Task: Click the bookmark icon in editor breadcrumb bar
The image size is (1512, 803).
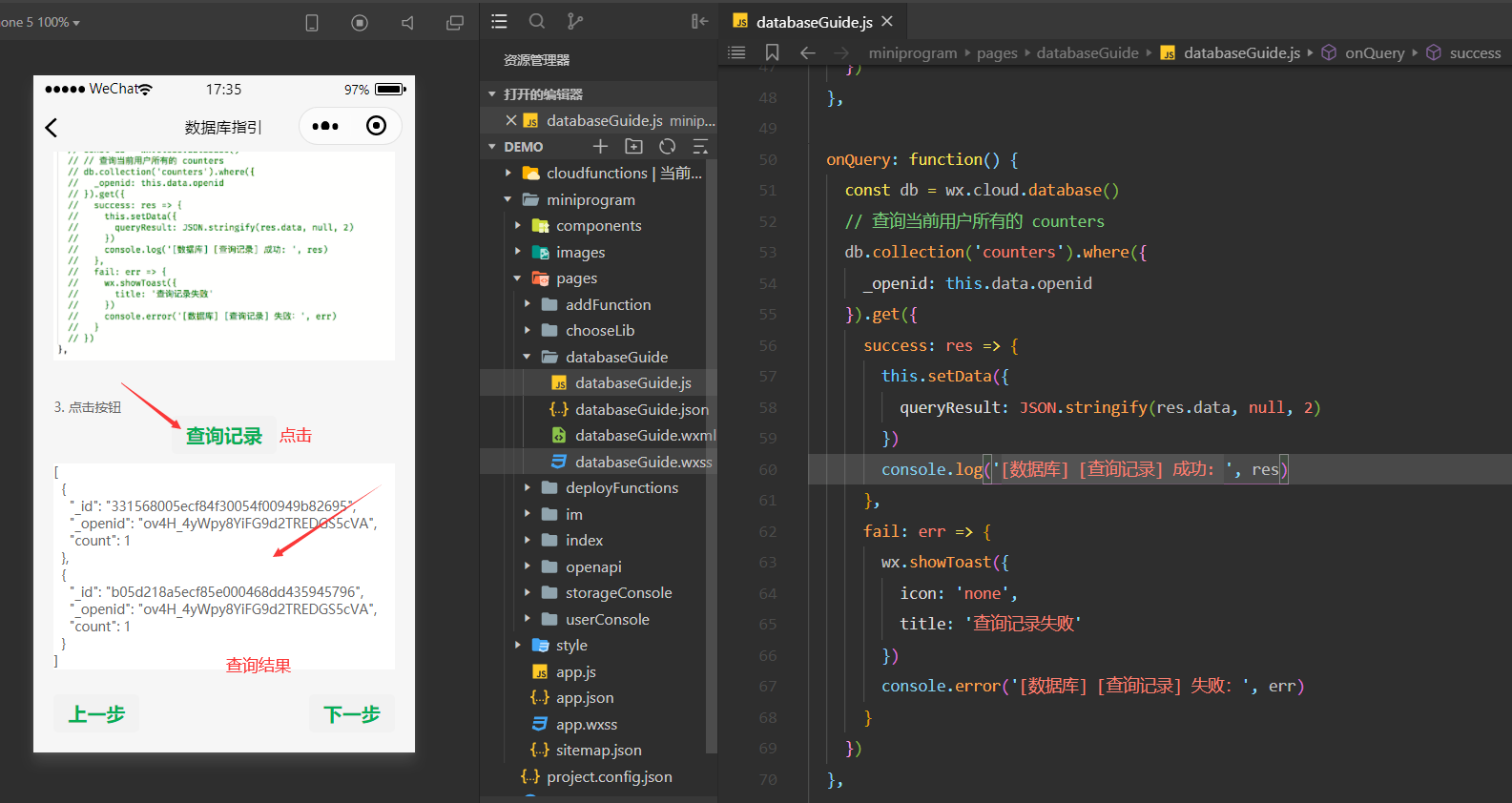Action: (772, 52)
